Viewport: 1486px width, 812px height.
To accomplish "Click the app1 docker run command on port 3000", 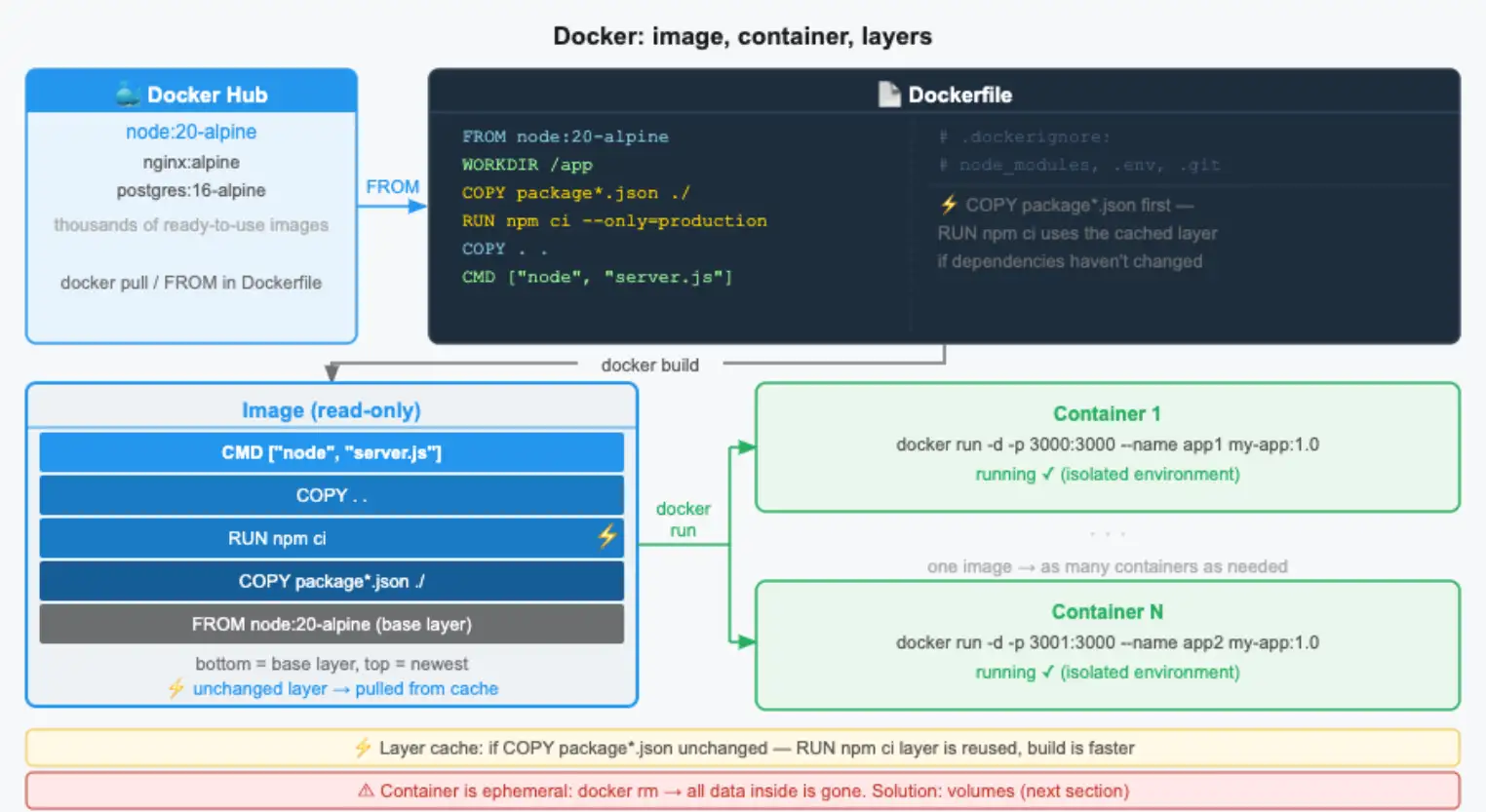I will pos(1108,445).
